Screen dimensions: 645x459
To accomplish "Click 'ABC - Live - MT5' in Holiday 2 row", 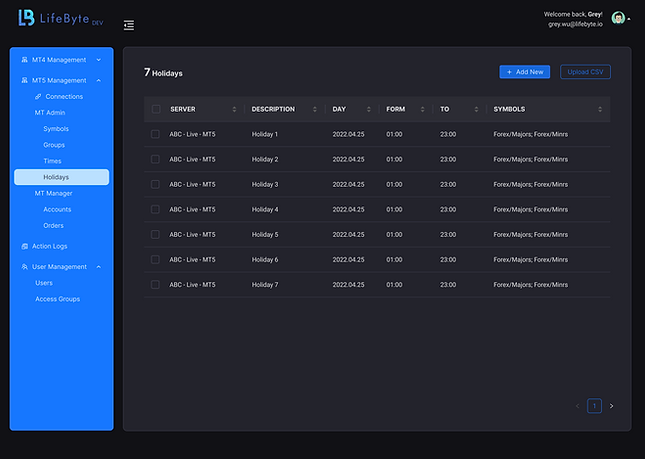I will (x=193, y=159).
